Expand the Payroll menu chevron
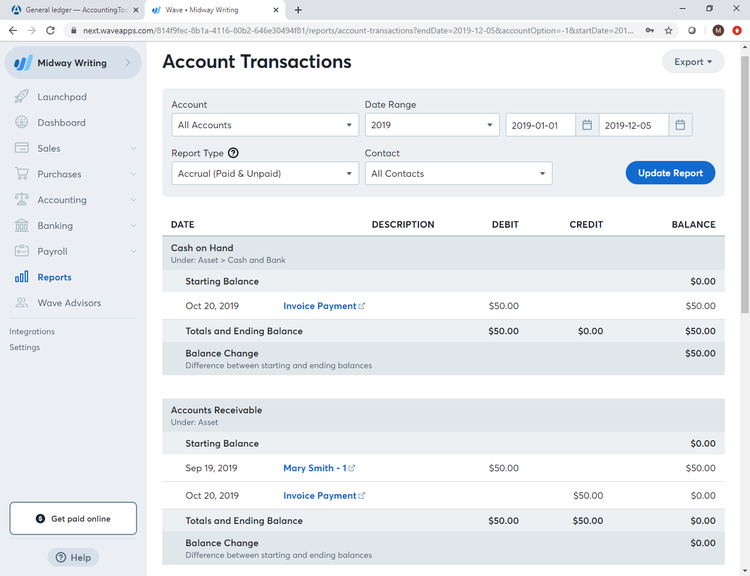 (133, 251)
